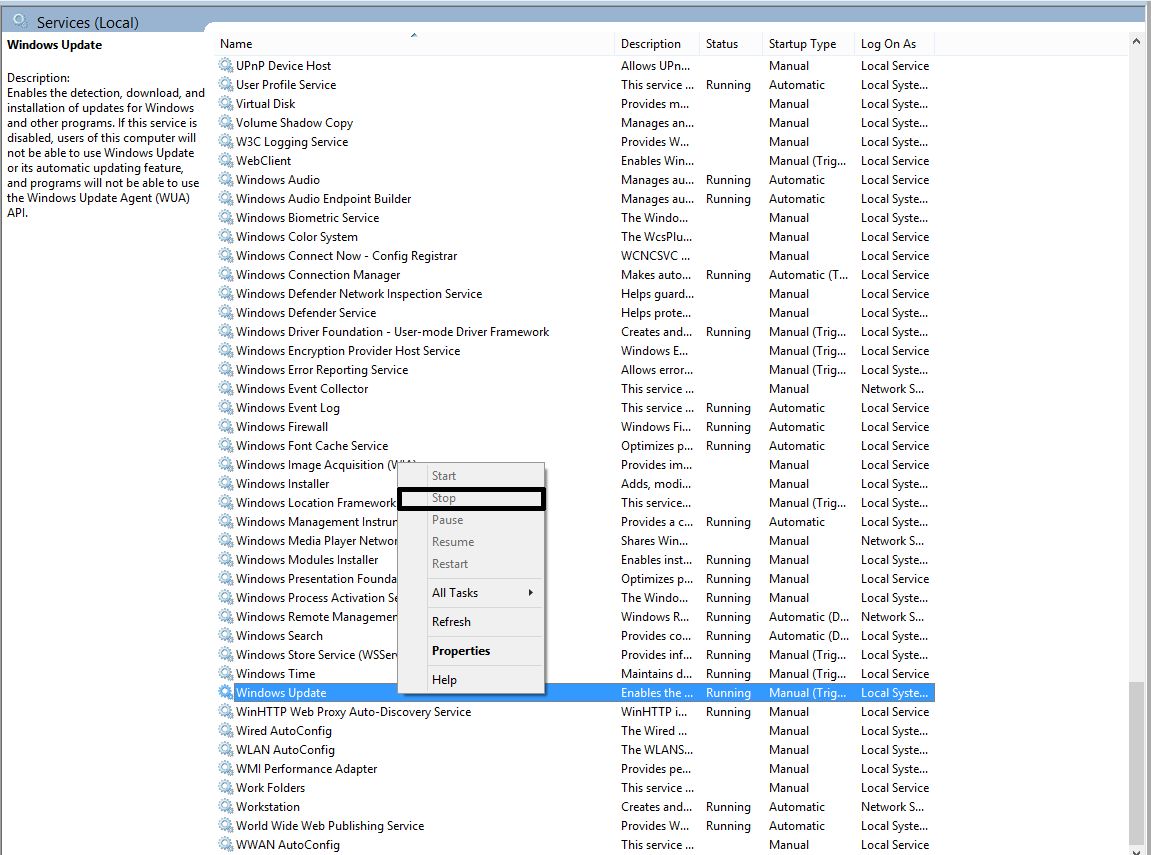The width and height of the screenshot is (1151, 855).
Task: Select Windows Connect Now - Config Registrar
Action: tap(576, 255)
